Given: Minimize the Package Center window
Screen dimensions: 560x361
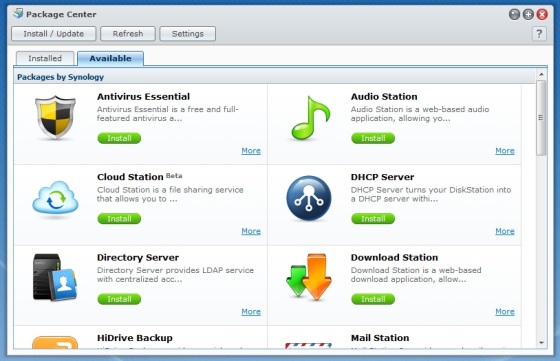Looking at the screenshot, I should (x=514, y=14).
